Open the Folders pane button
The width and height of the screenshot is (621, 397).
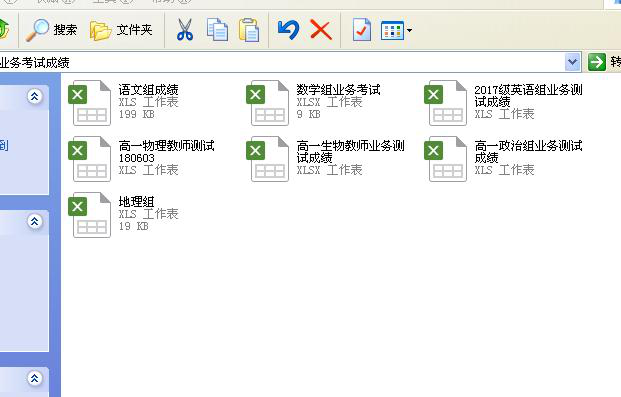pos(121,30)
